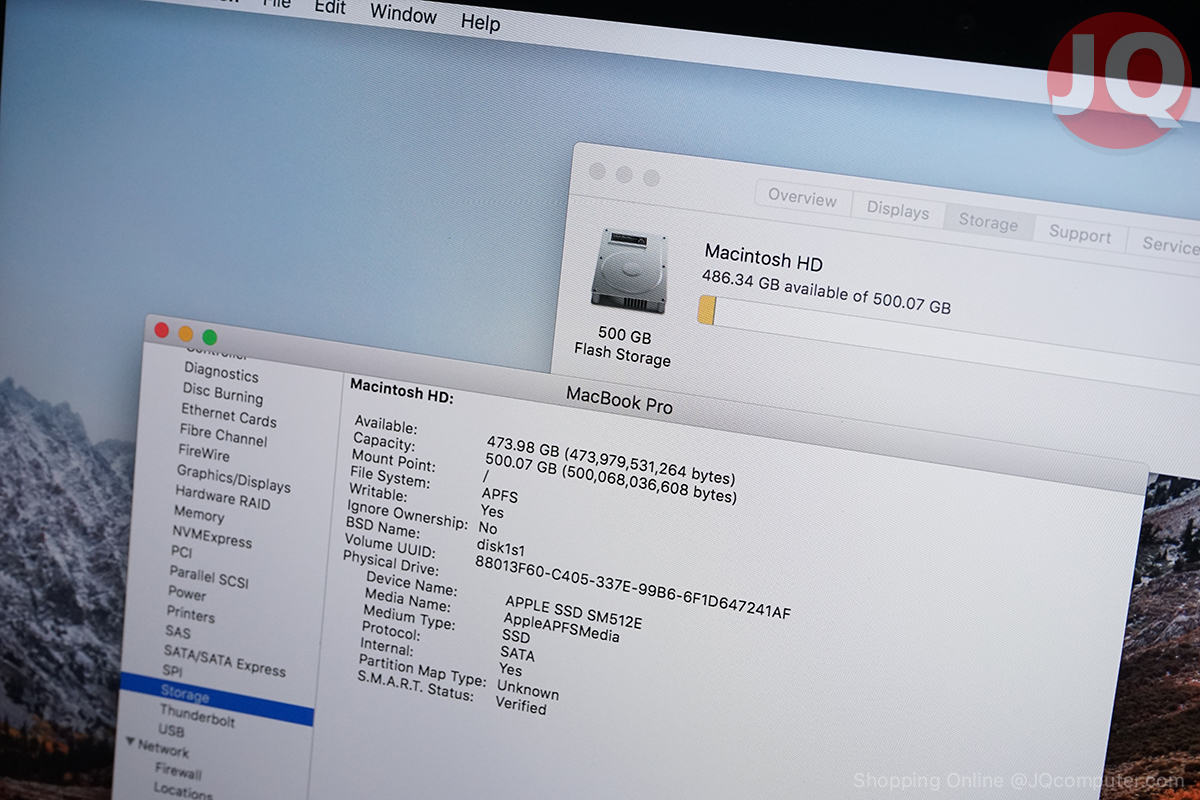Minimize the System Information window
Image resolution: width=1200 pixels, height=800 pixels.
coord(185,333)
